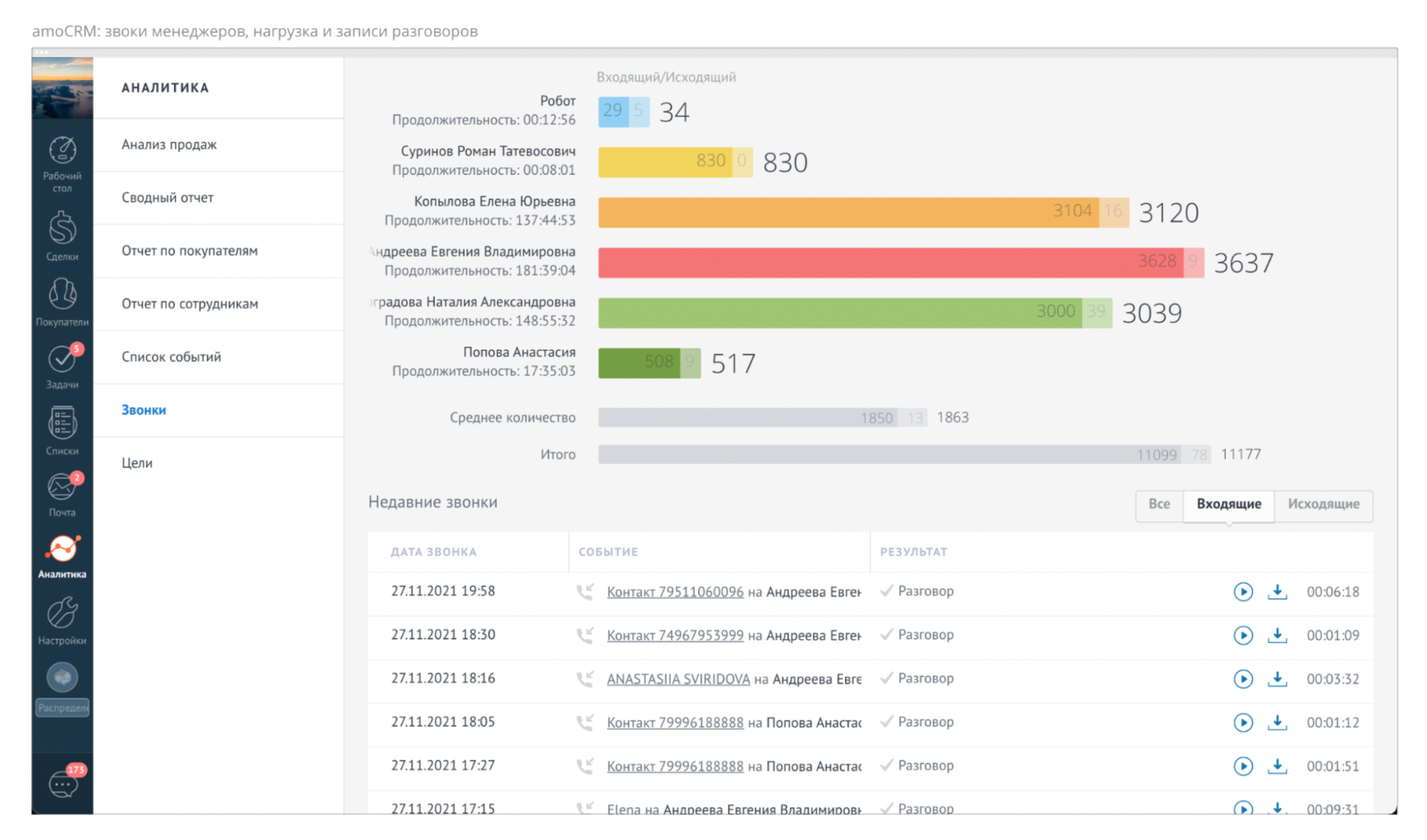The width and height of the screenshot is (1427, 840).
Task: Open ANASTASIIA SVIRIDOVA contact link
Action: click(x=678, y=679)
